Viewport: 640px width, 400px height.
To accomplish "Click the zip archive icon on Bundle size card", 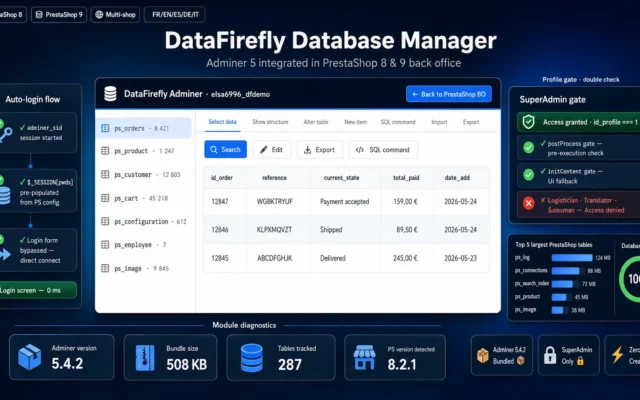I will point(144,358).
